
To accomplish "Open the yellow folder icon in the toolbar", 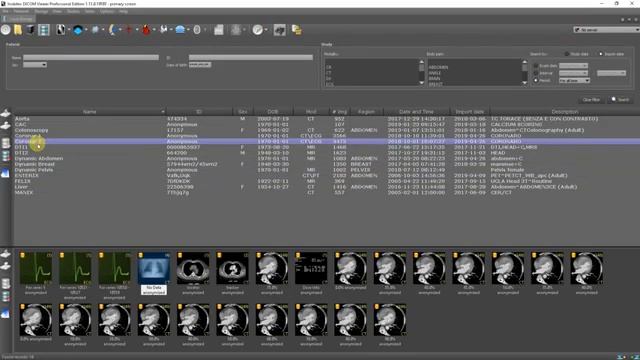I will [x=18, y=29].
